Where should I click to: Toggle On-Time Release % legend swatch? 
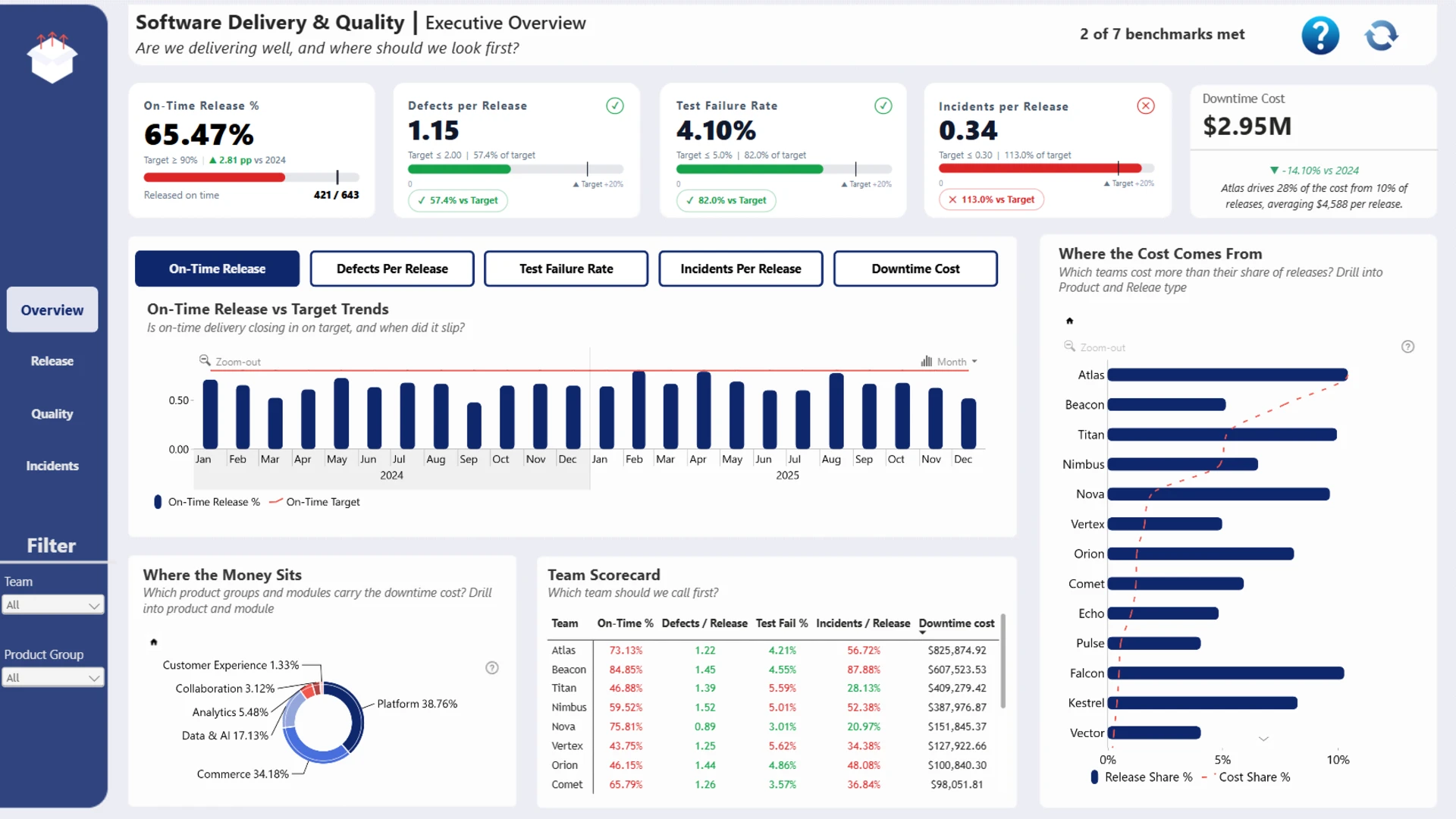[158, 502]
